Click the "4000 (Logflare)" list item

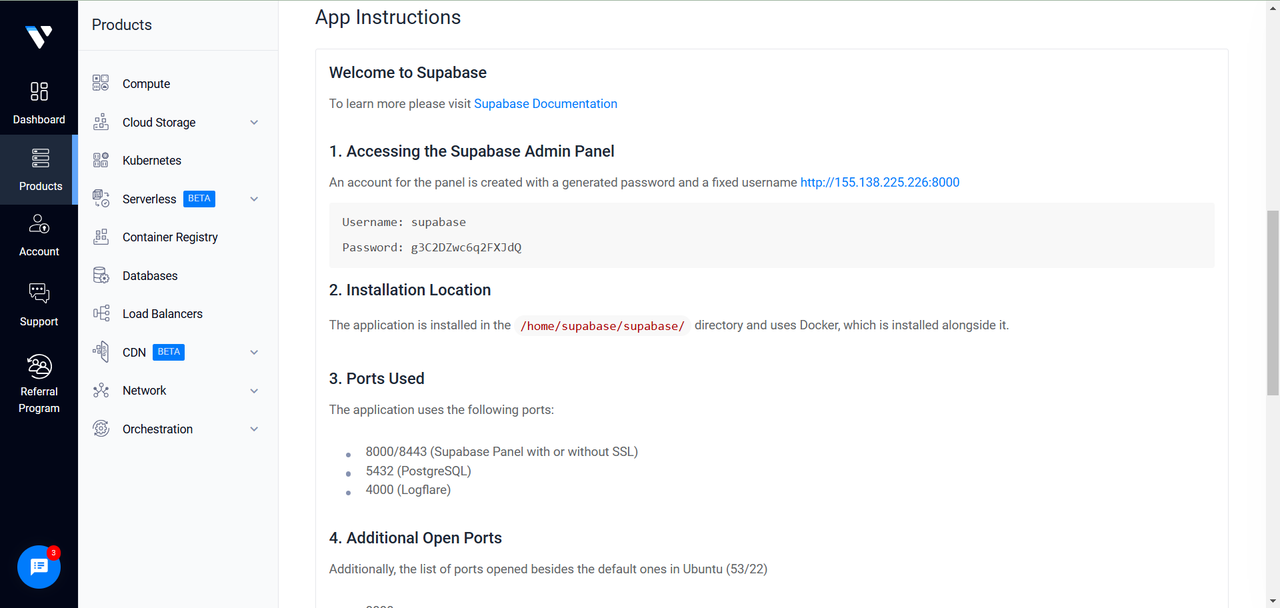click(x=408, y=490)
